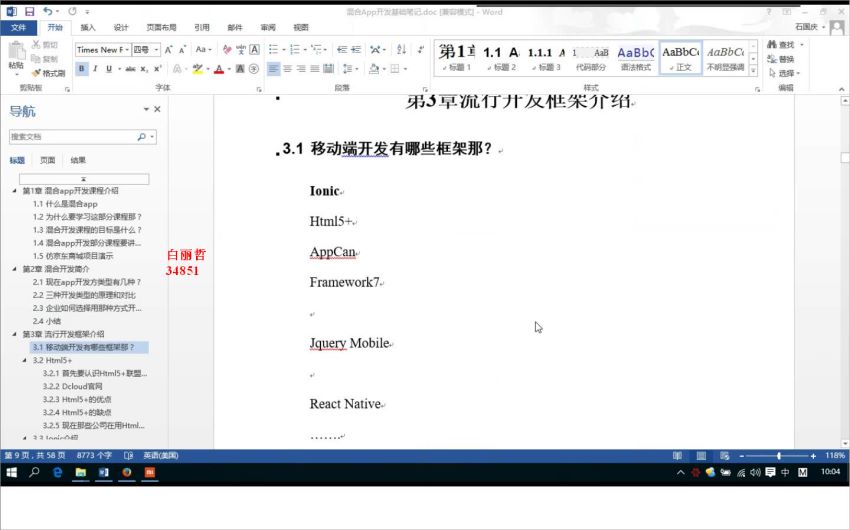Click the multilevel list icon
The height and width of the screenshot is (530, 850).
pyautogui.click(x=317, y=50)
